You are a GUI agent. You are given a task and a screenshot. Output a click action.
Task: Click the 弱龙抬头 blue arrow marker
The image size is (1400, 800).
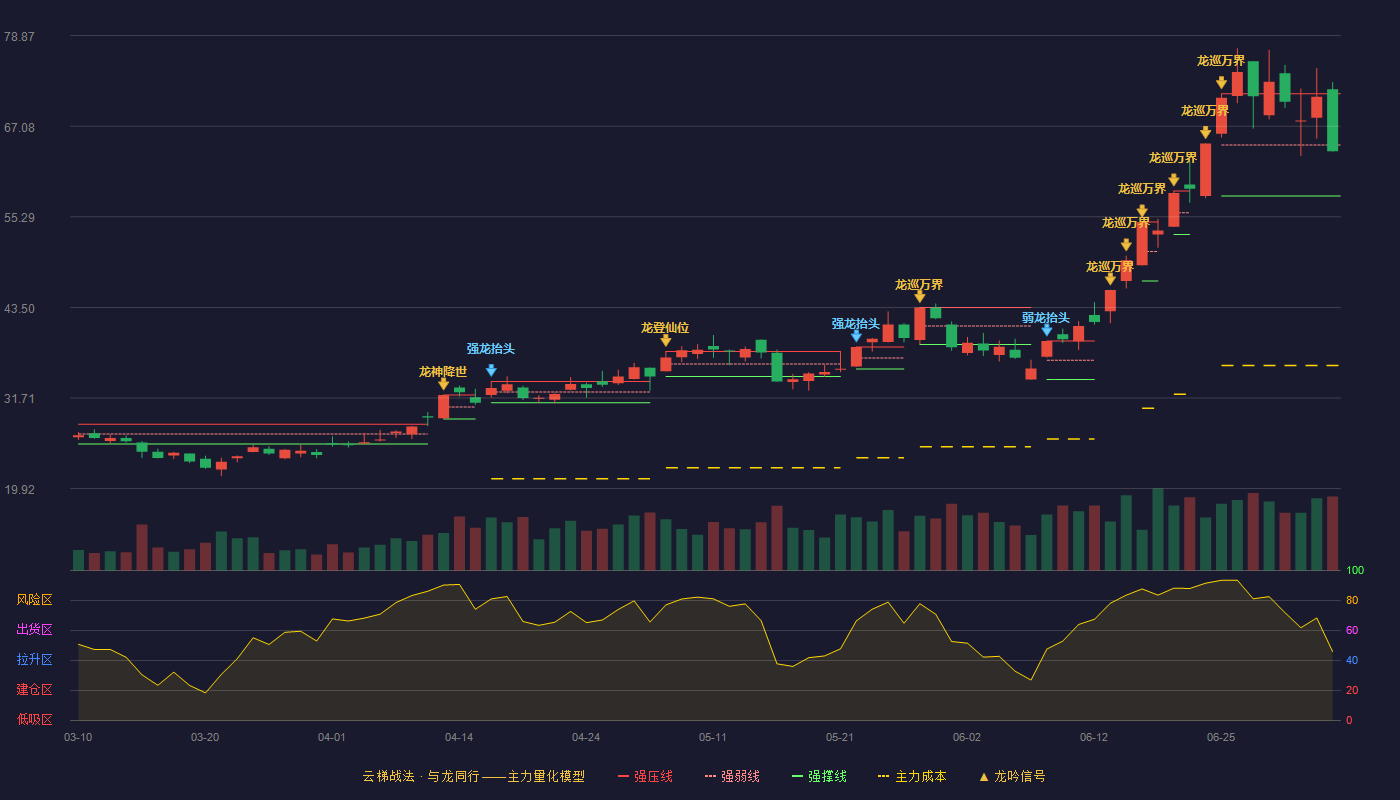(1046, 330)
